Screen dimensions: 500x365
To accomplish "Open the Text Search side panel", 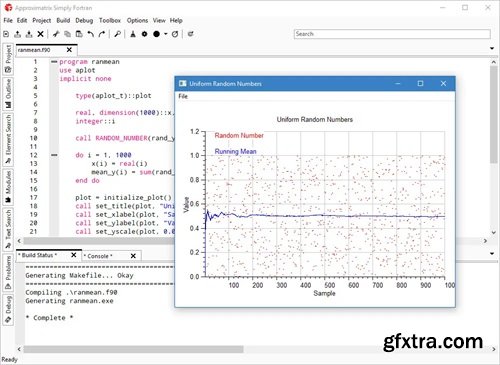I will (x=8, y=229).
